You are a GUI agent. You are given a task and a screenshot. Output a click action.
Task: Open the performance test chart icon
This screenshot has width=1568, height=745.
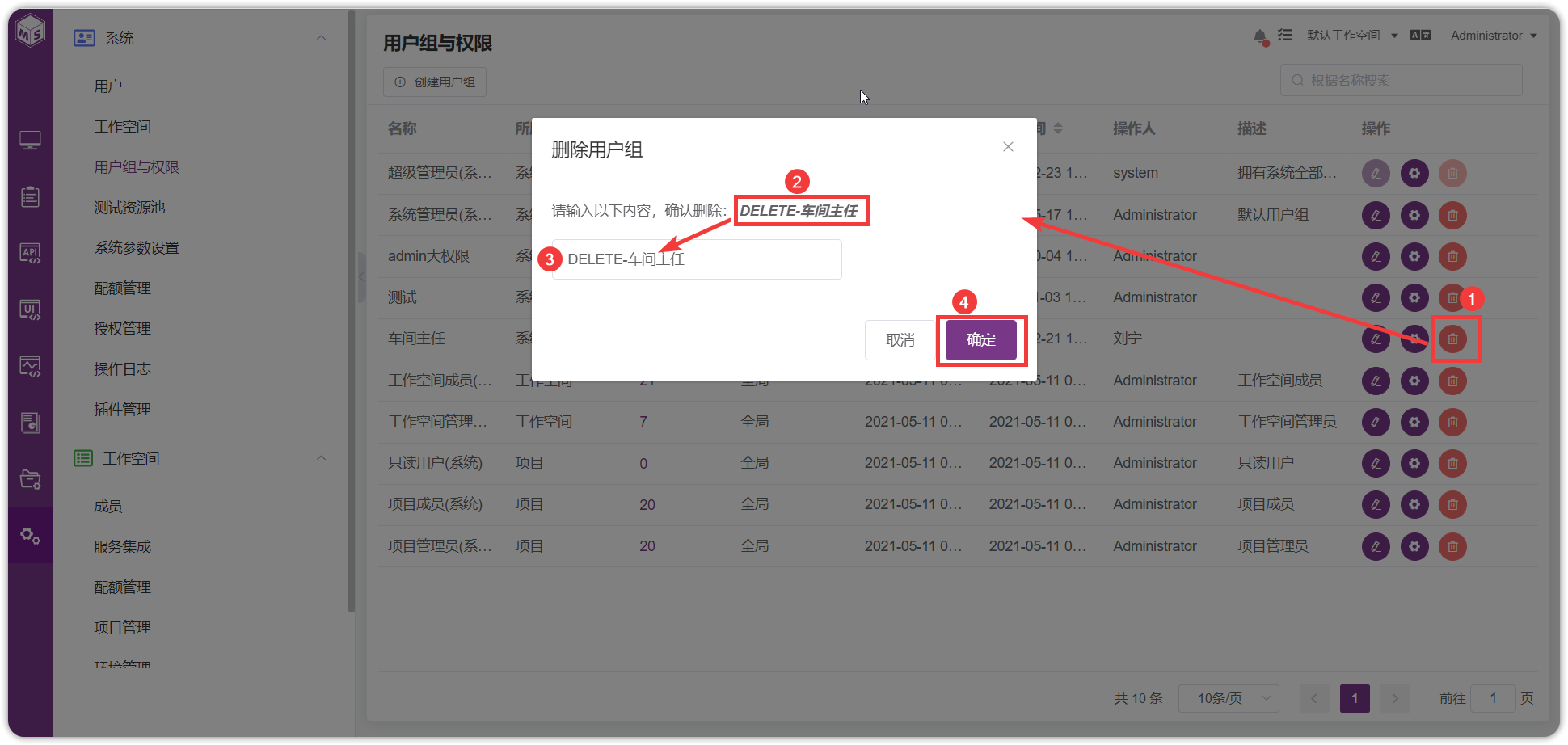pyautogui.click(x=31, y=367)
